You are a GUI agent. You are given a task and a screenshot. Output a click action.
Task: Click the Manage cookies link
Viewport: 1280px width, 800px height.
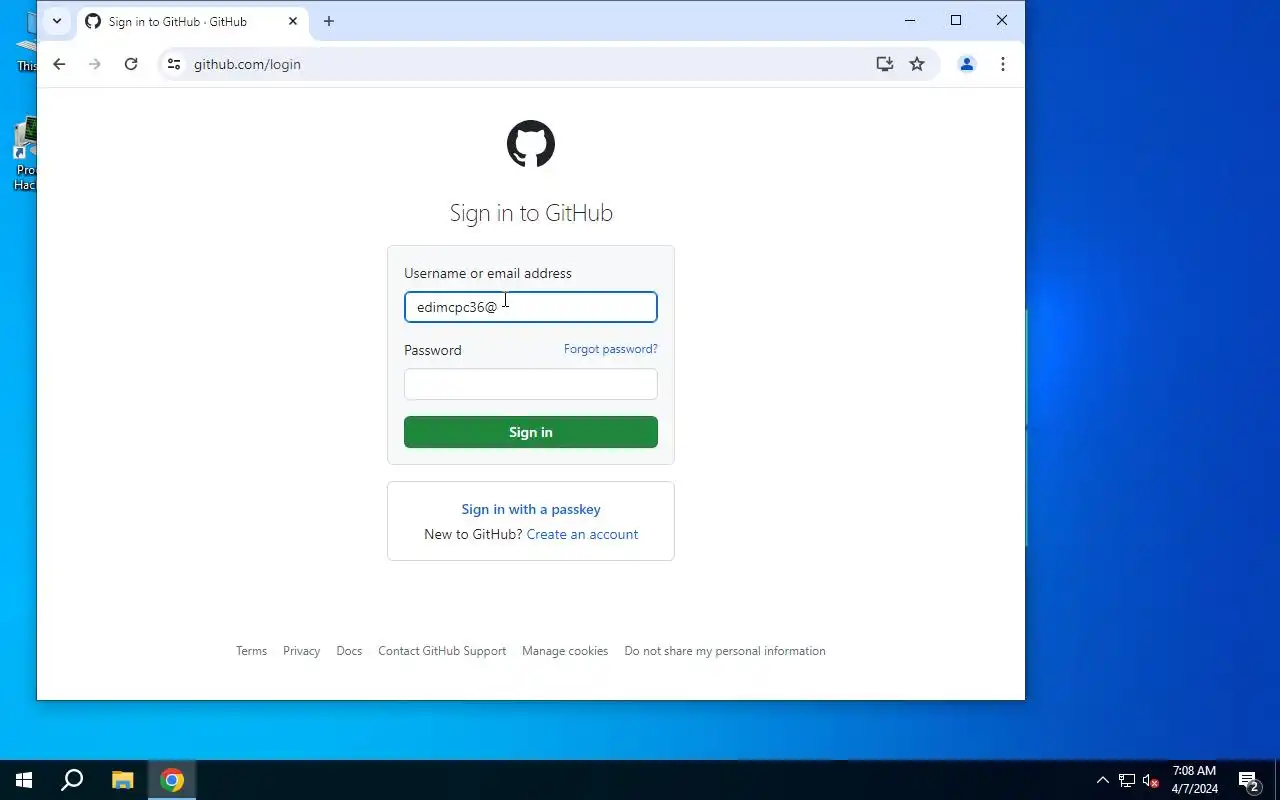point(565,651)
